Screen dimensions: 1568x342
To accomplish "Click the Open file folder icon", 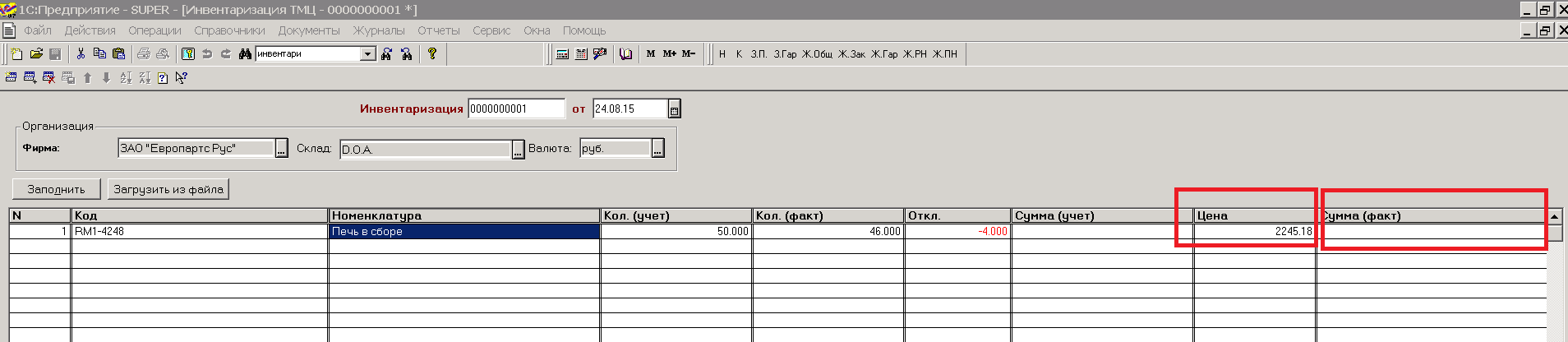I will click(36, 54).
